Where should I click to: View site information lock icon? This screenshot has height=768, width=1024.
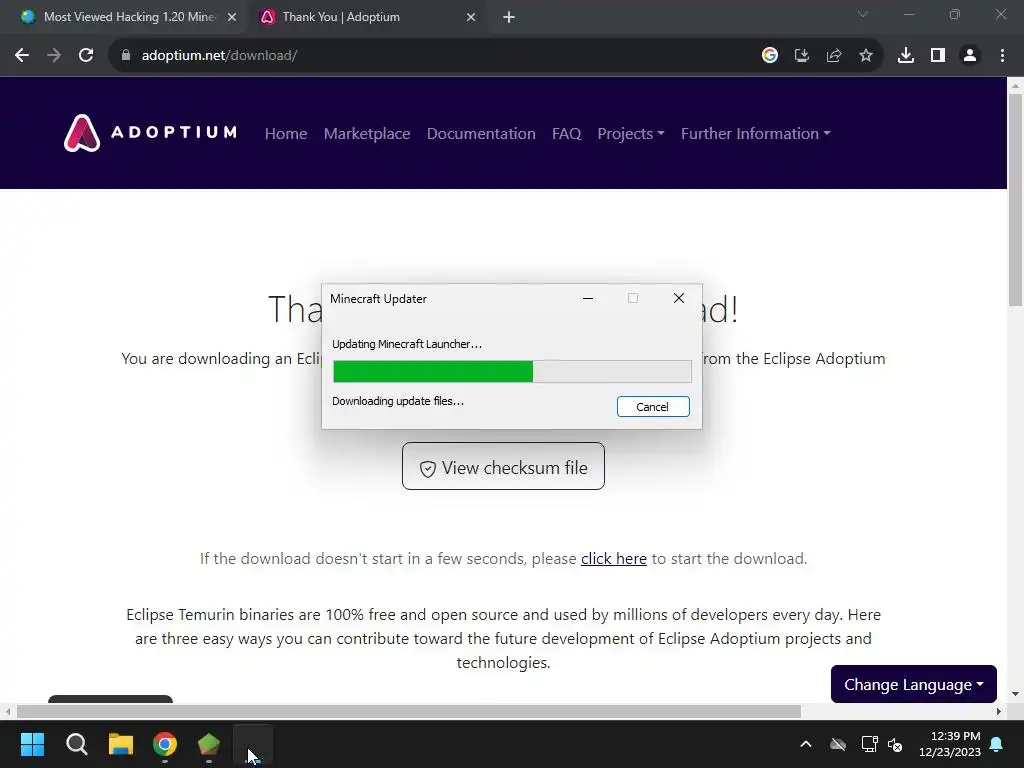tap(126, 56)
